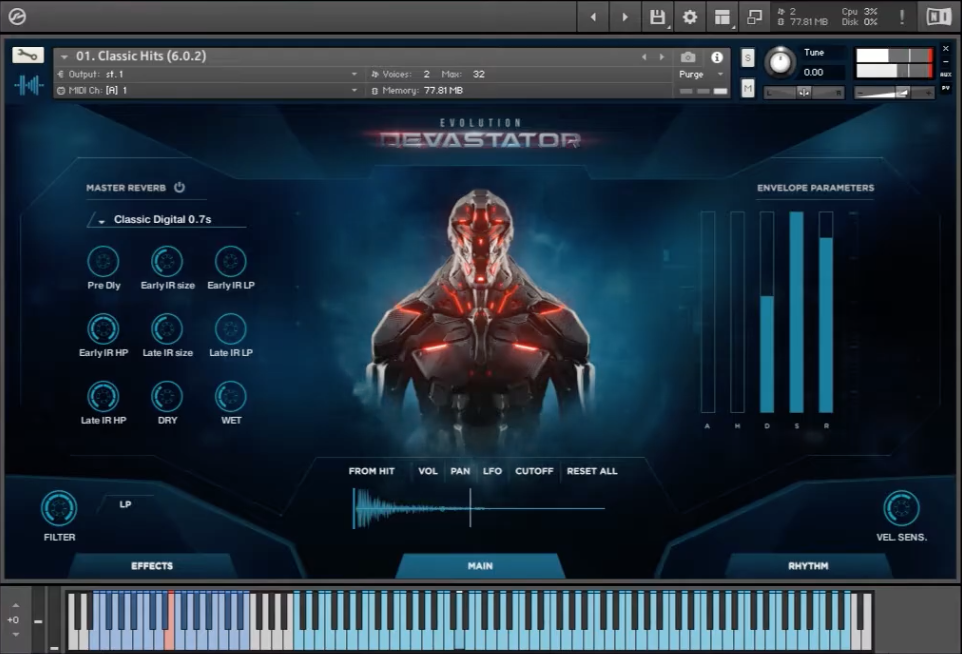The width and height of the screenshot is (962, 654).
Task: Open the Purge dropdown menu
Action: 702,74
